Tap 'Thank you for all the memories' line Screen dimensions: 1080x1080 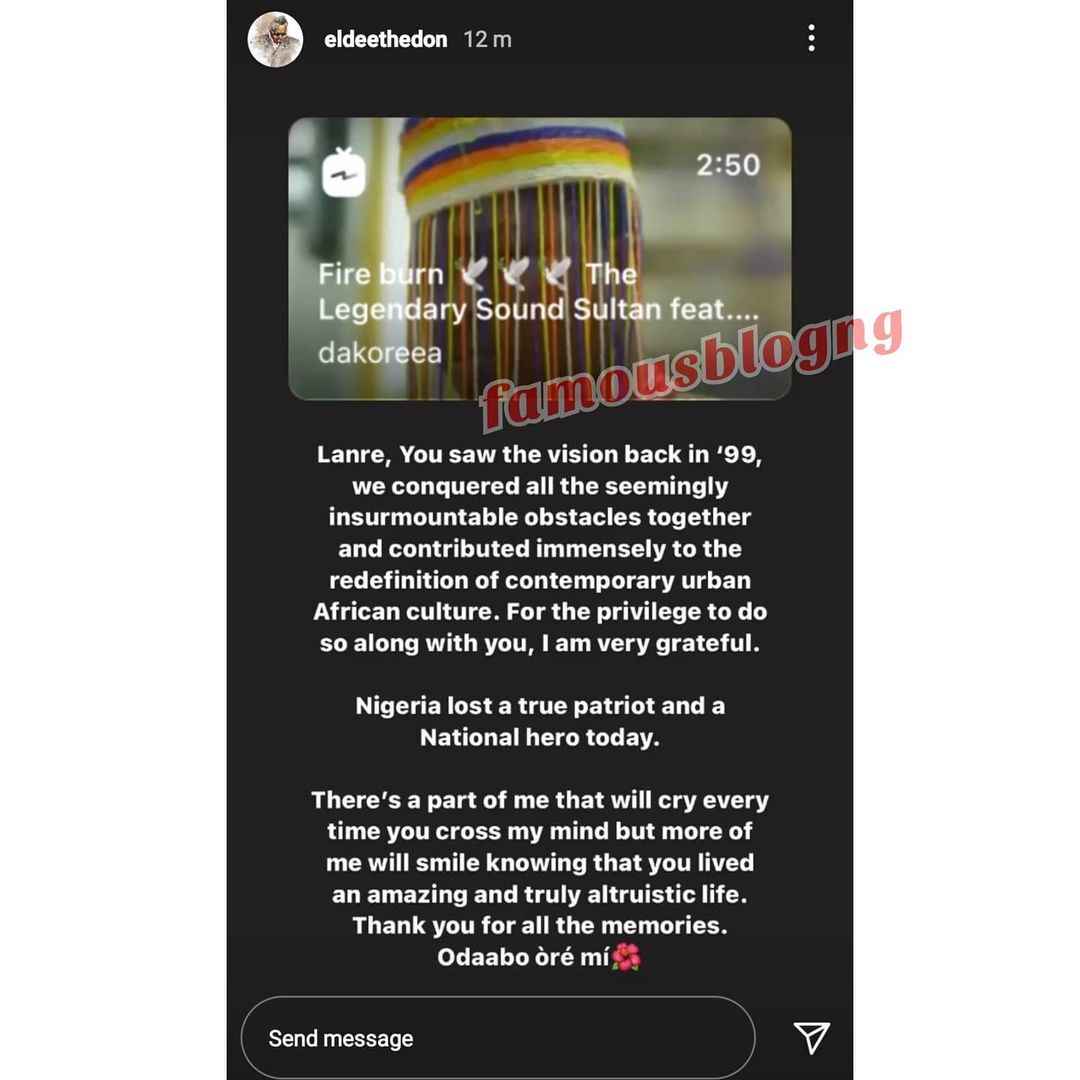coord(540,925)
